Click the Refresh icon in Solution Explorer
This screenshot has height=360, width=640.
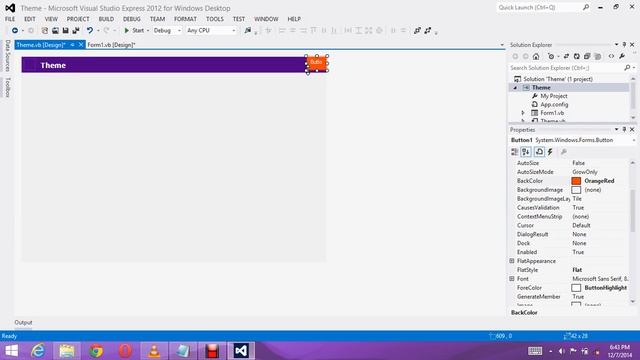[576, 56]
